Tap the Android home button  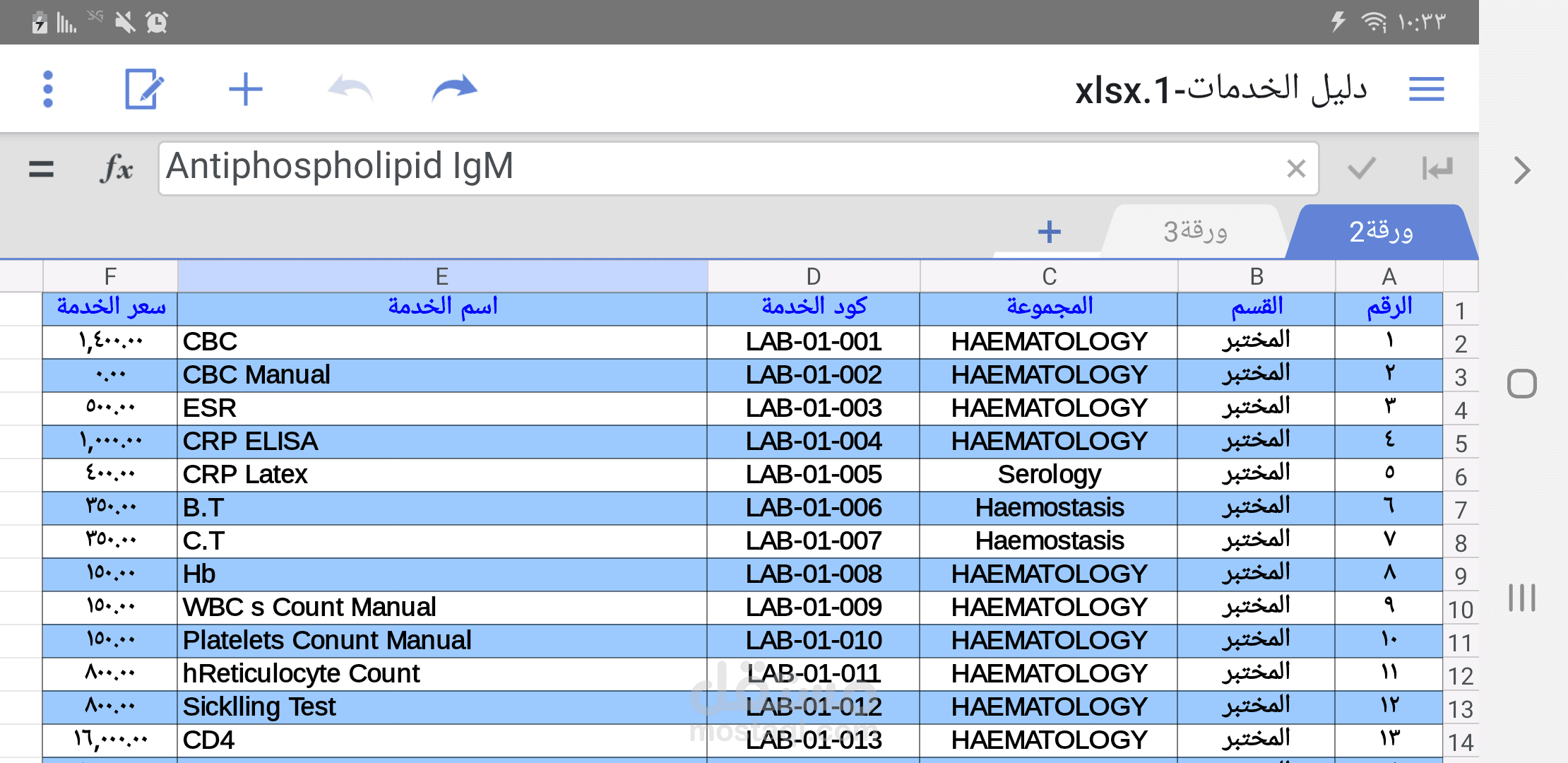(1522, 384)
